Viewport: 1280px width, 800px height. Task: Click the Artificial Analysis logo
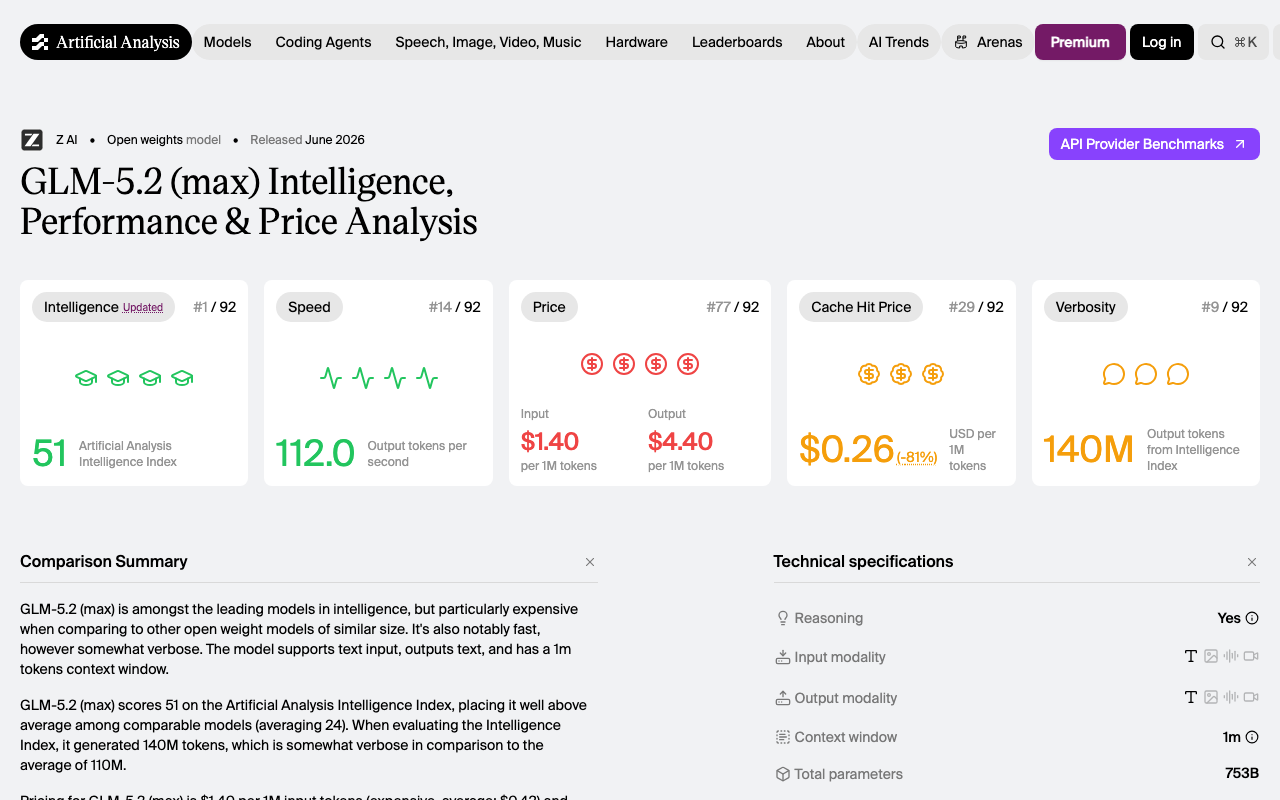click(106, 42)
